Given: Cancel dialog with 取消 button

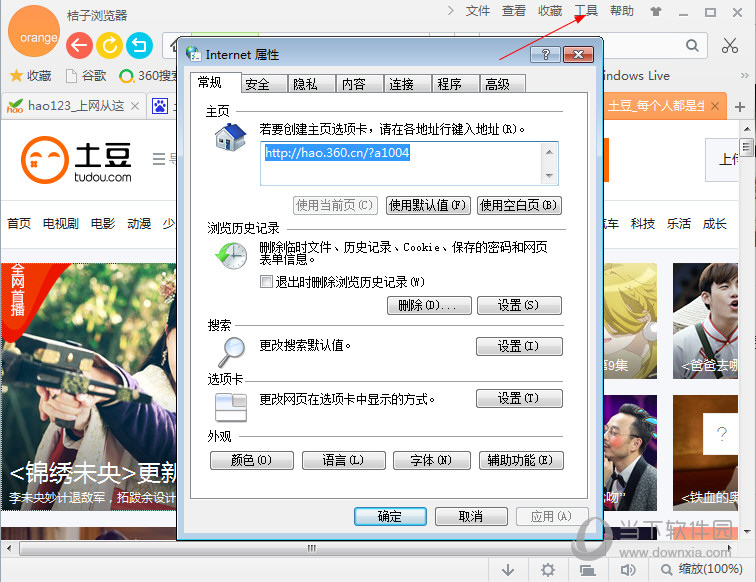Looking at the screenshot, I should [471, 516].
